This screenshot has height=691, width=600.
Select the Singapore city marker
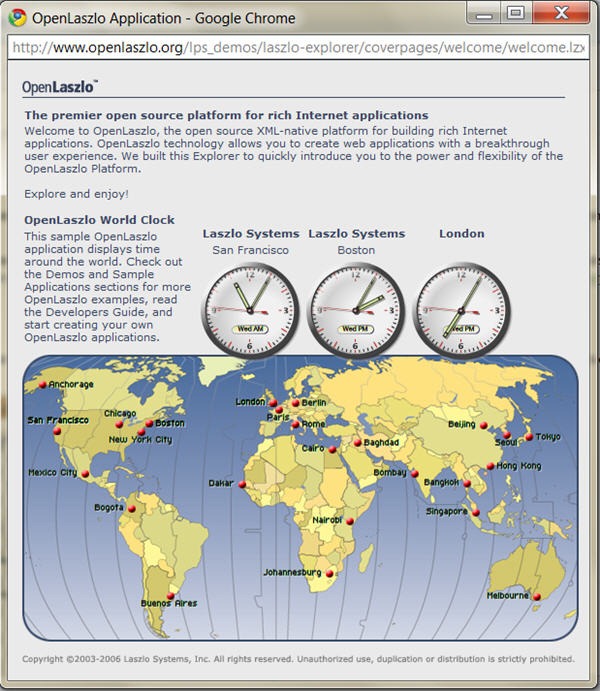[x=476, y=513]
